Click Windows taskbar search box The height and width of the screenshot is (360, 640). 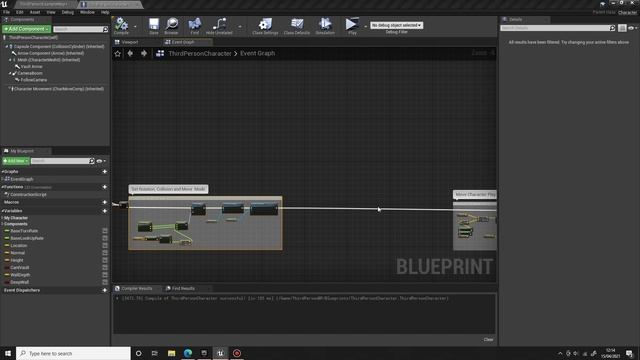coord(73,353)
